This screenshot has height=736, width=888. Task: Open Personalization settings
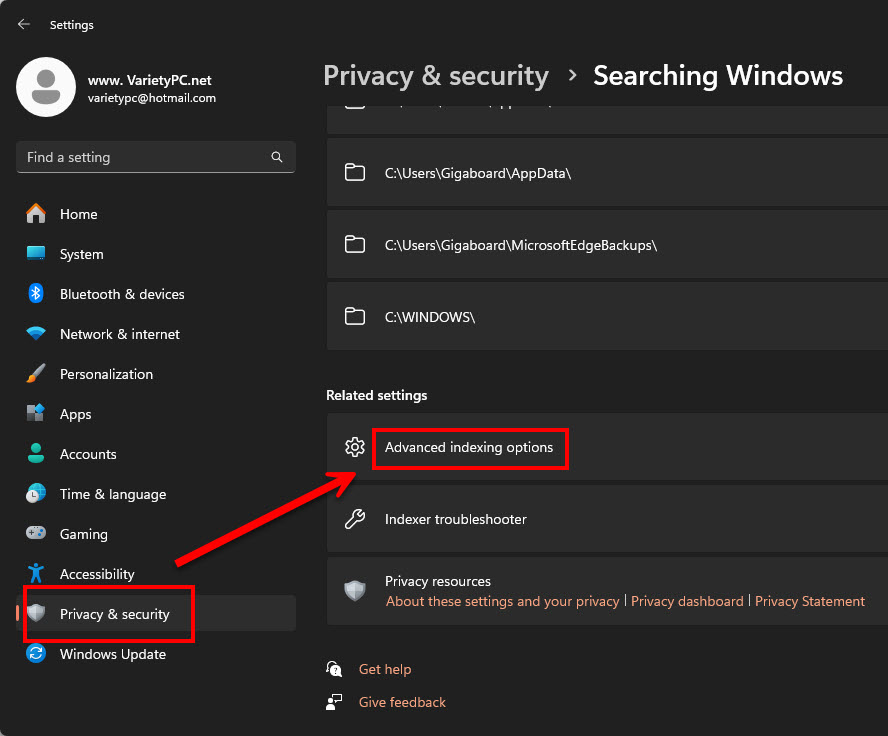click(156, 374)
